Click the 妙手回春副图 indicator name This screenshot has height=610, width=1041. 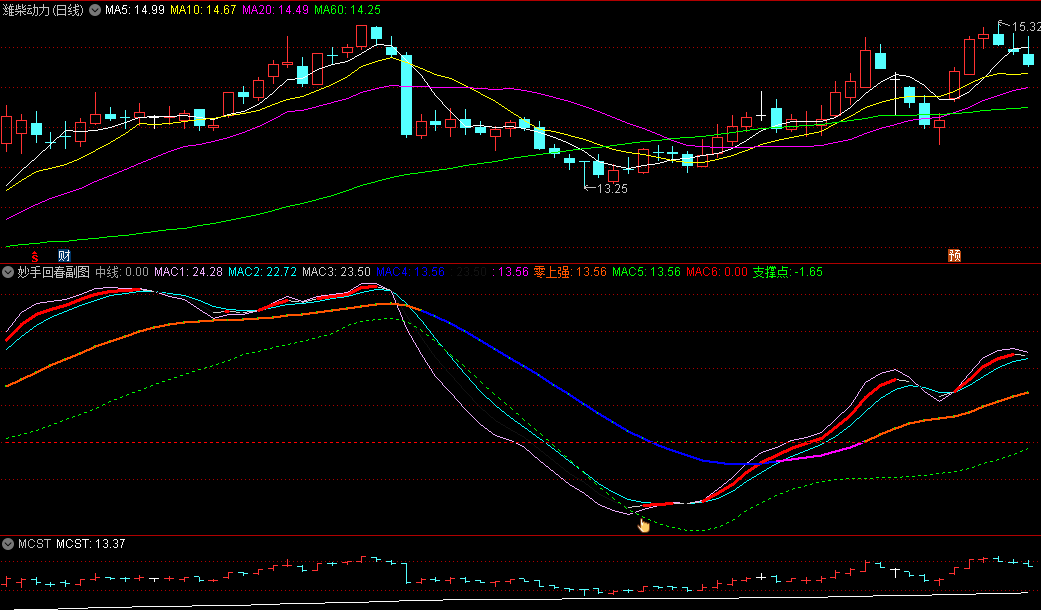pos(53,272)
